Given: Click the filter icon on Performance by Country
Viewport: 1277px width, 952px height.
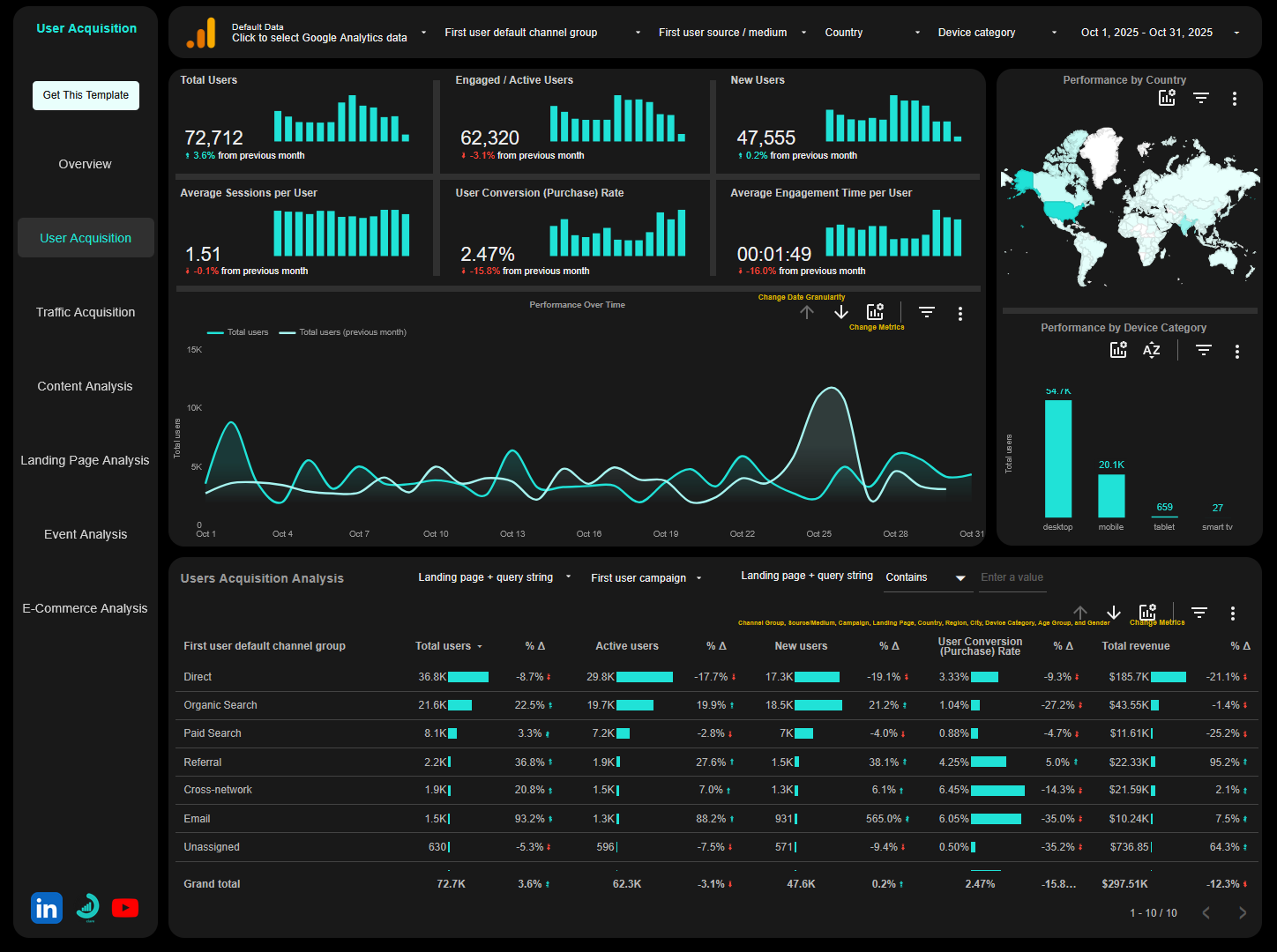Looking at the screenshot, I should pos(1200,99).
